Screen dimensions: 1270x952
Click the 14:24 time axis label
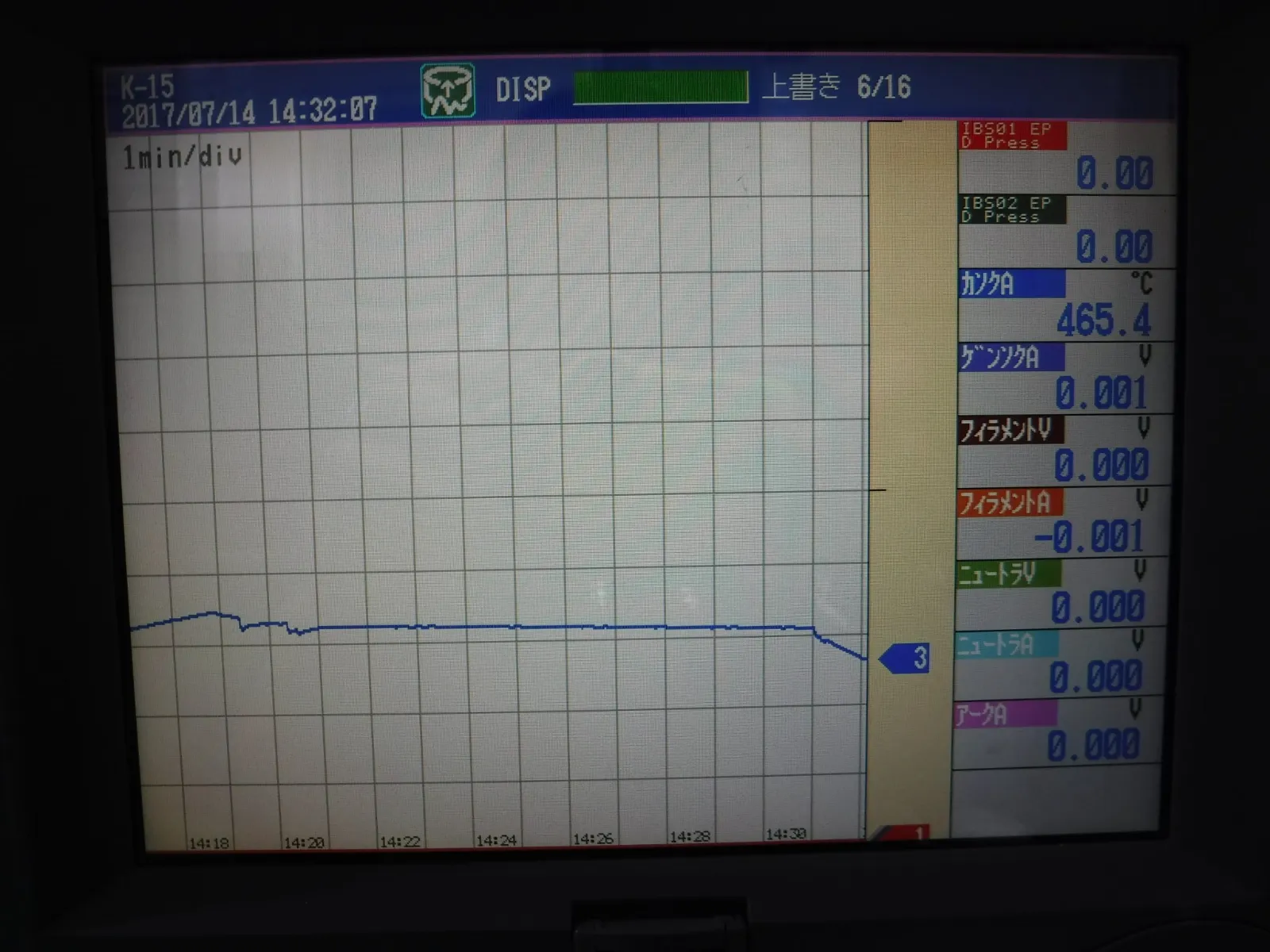(497, 839)
